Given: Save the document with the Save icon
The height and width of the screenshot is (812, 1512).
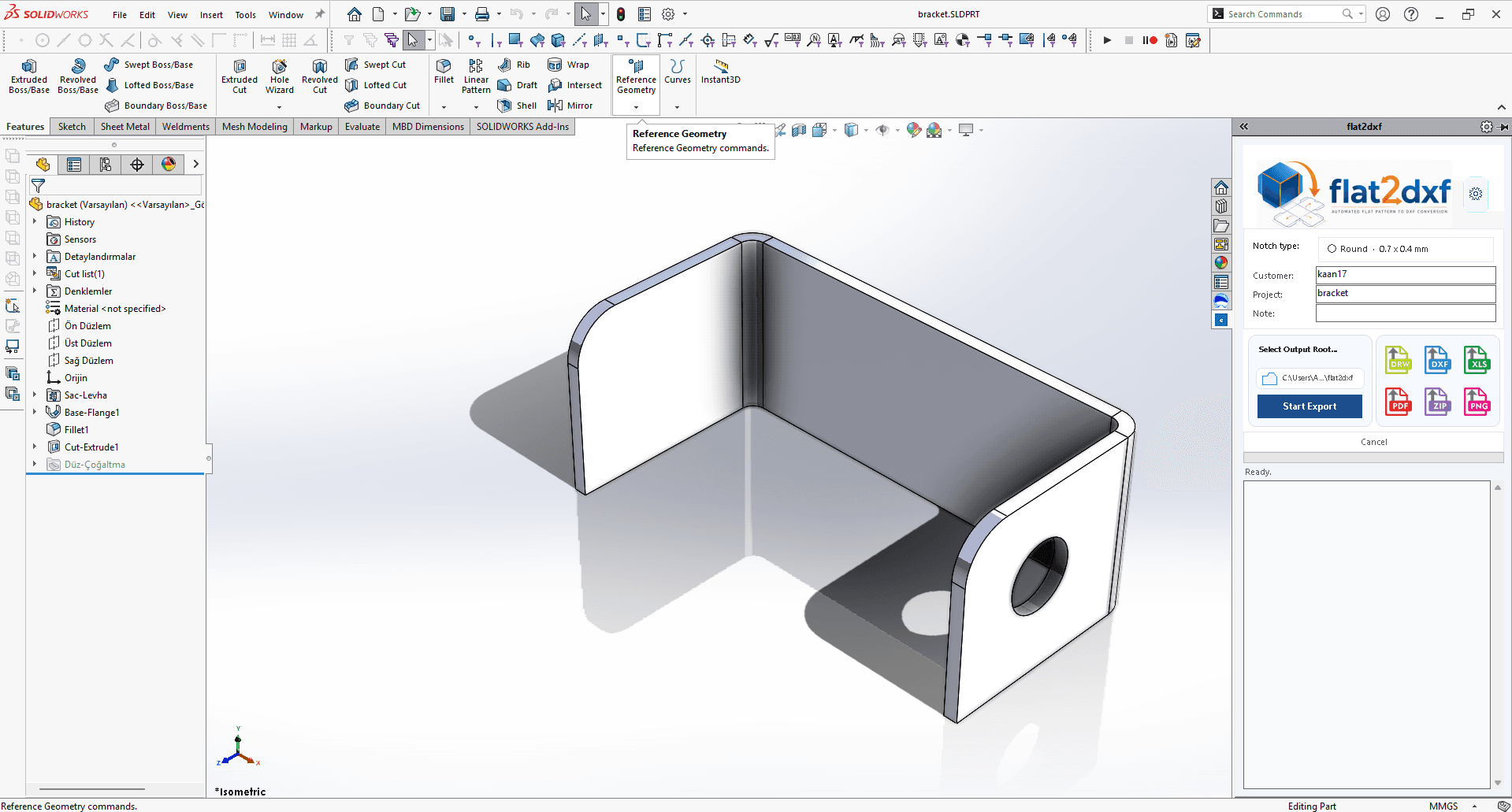Looking at the screenshot, I should pos(448,14).
